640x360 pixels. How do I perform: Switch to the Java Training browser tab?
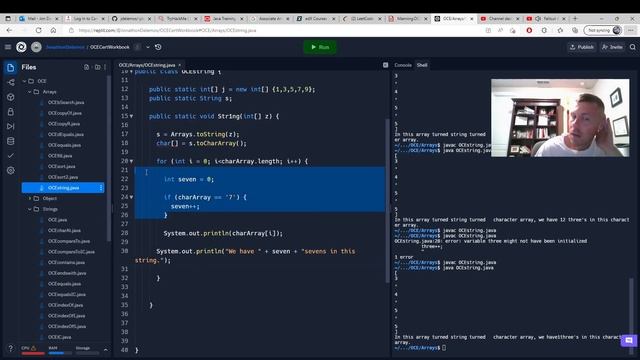point(224,19)
